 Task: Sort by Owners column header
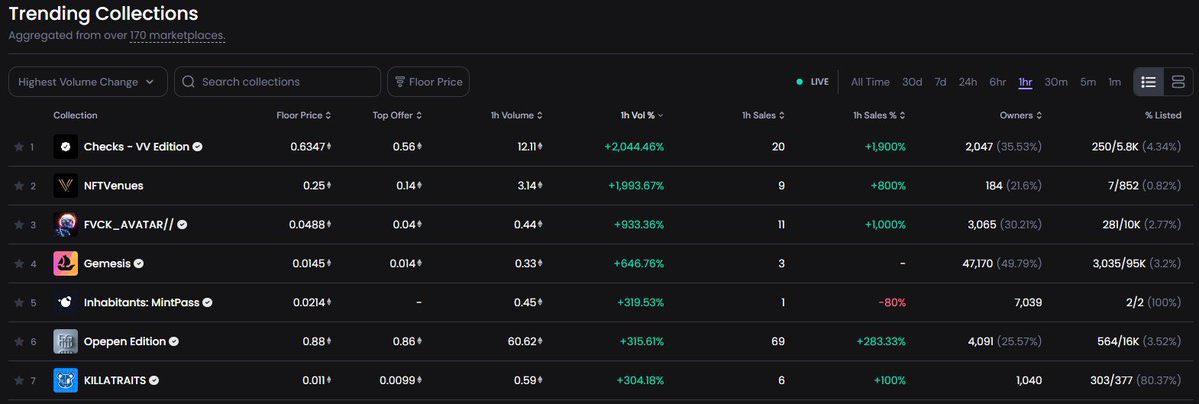[x=1021, y=116]
